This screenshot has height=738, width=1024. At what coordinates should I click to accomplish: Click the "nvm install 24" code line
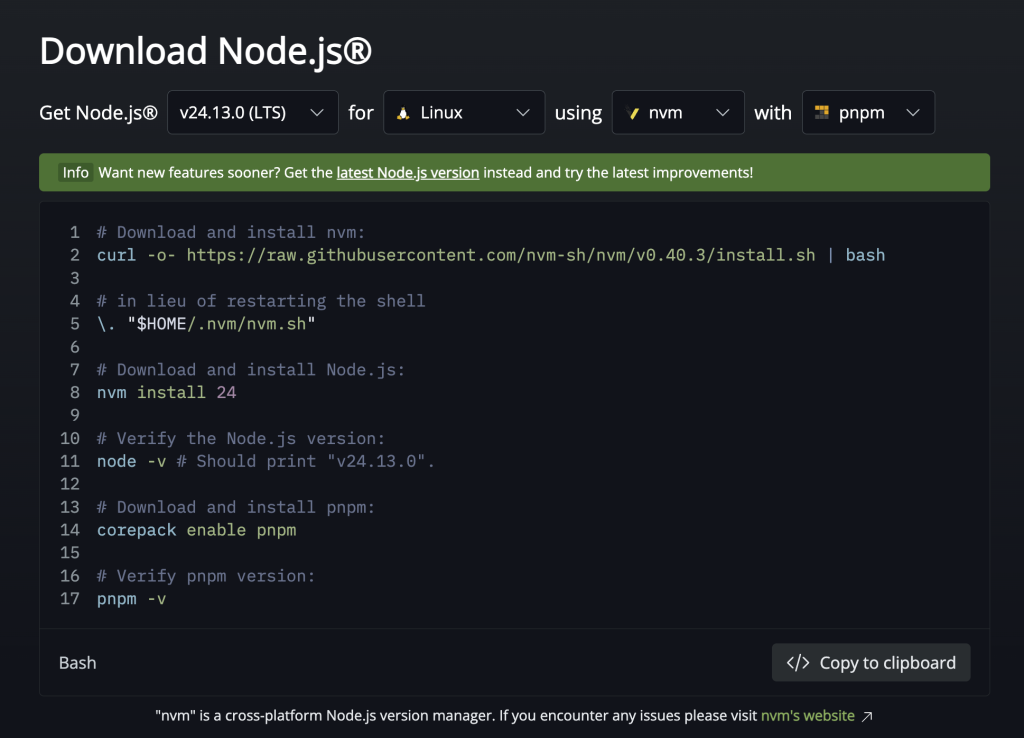[166, 393]
